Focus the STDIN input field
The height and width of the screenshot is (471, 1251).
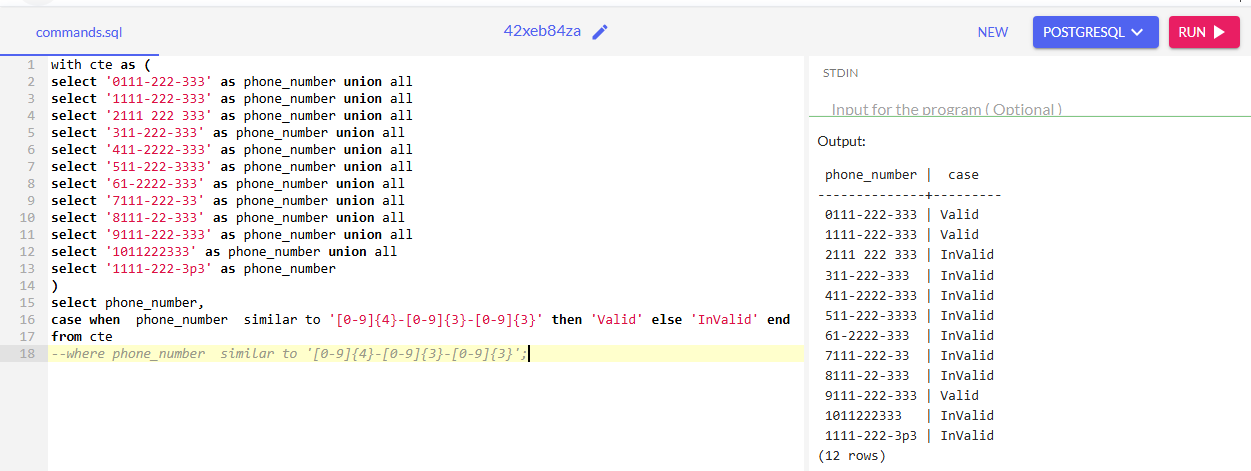tap(1029, 108)
